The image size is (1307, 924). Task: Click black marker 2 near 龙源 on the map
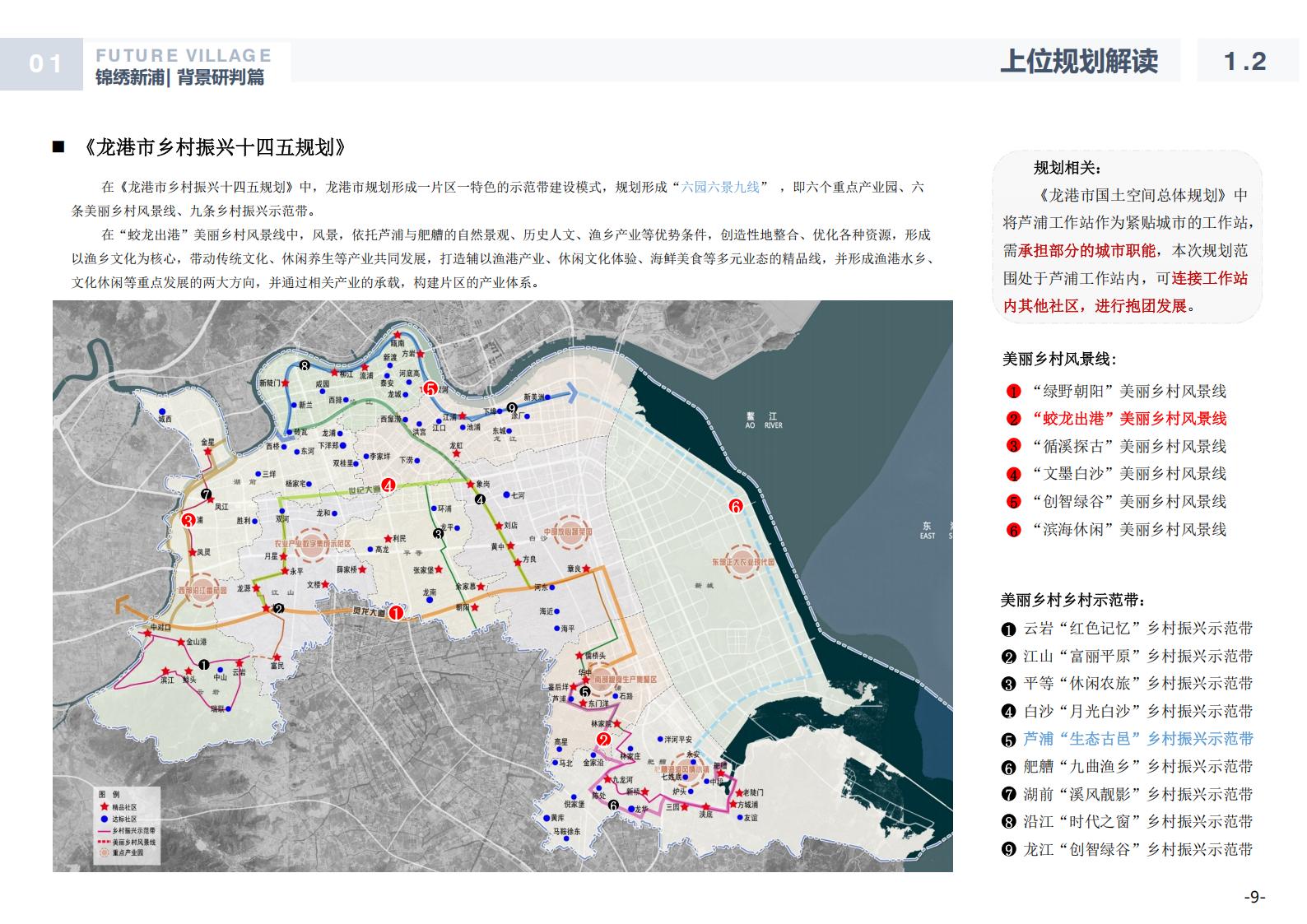278,609
